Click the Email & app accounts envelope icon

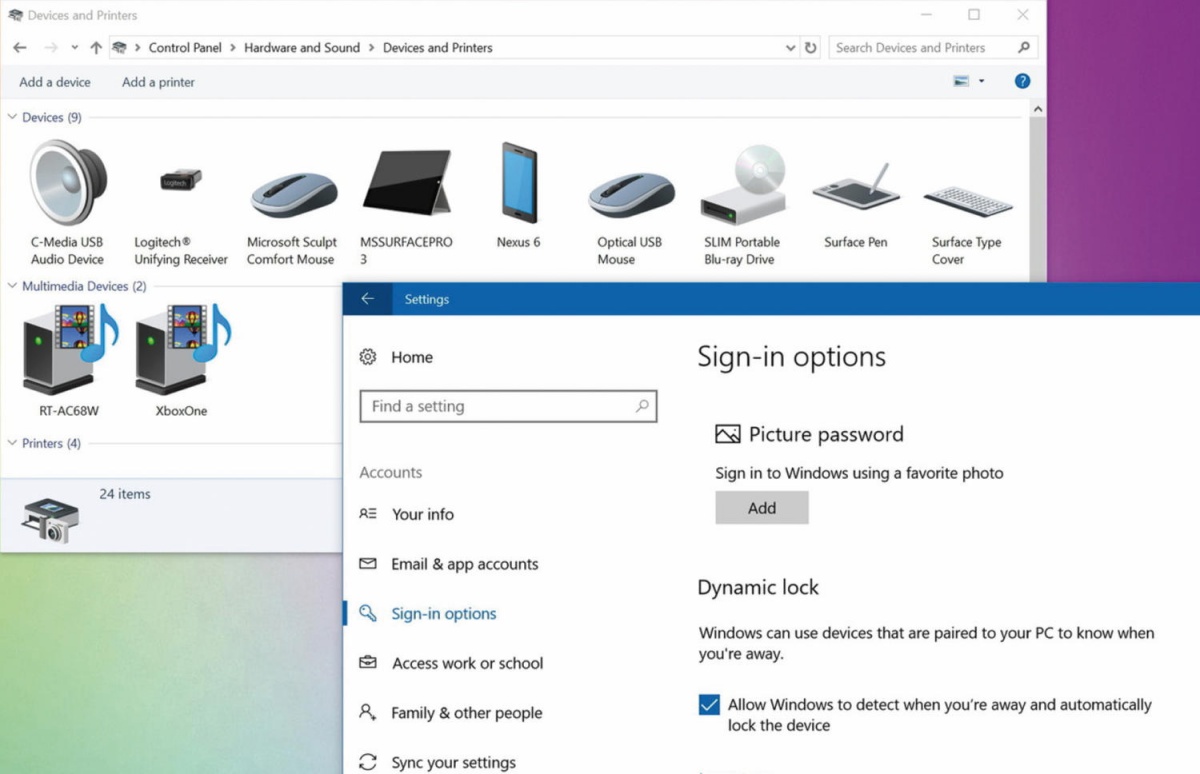[368, 564]
